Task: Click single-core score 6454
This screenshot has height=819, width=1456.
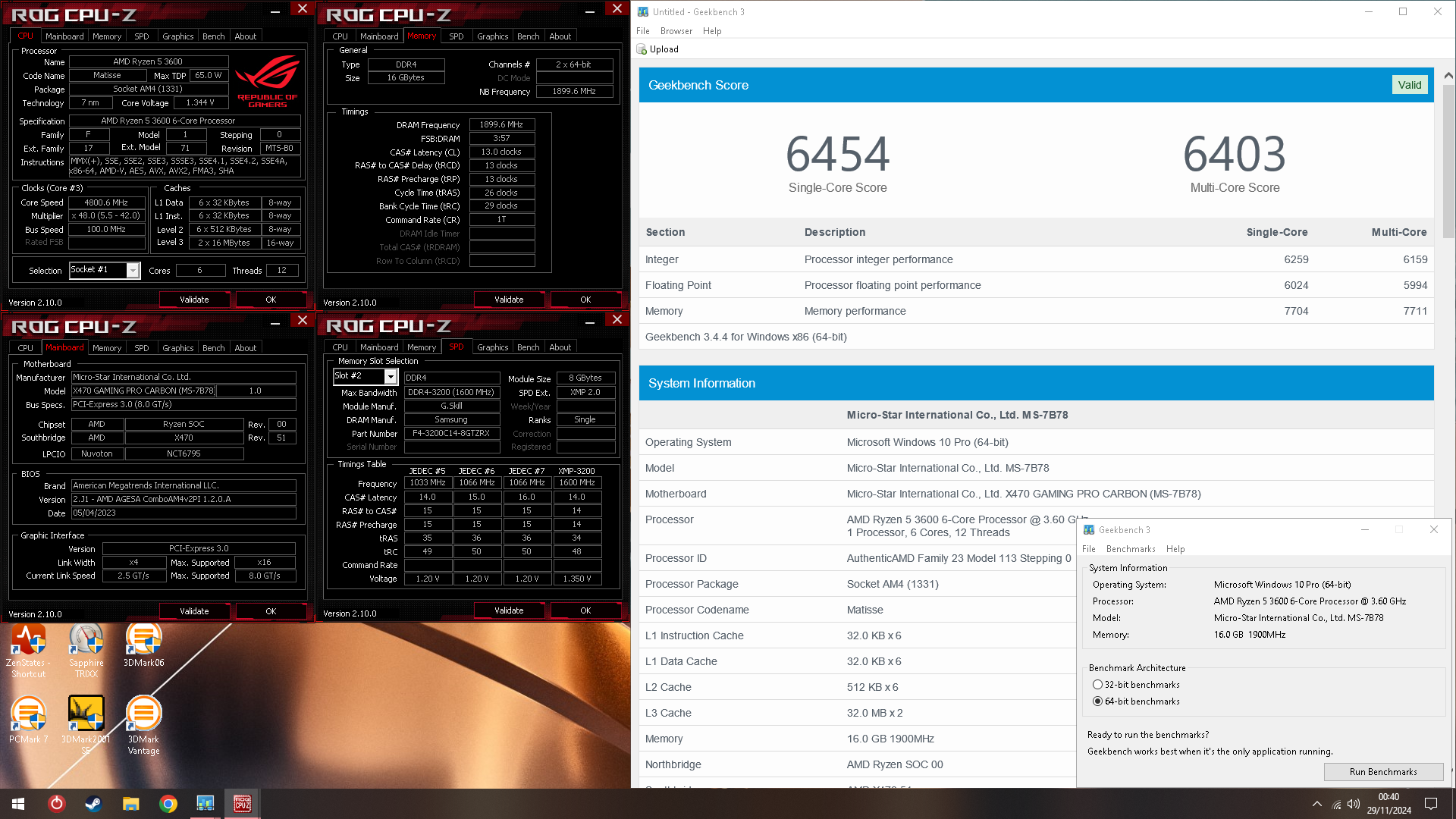Action: (x=837, y=153)
